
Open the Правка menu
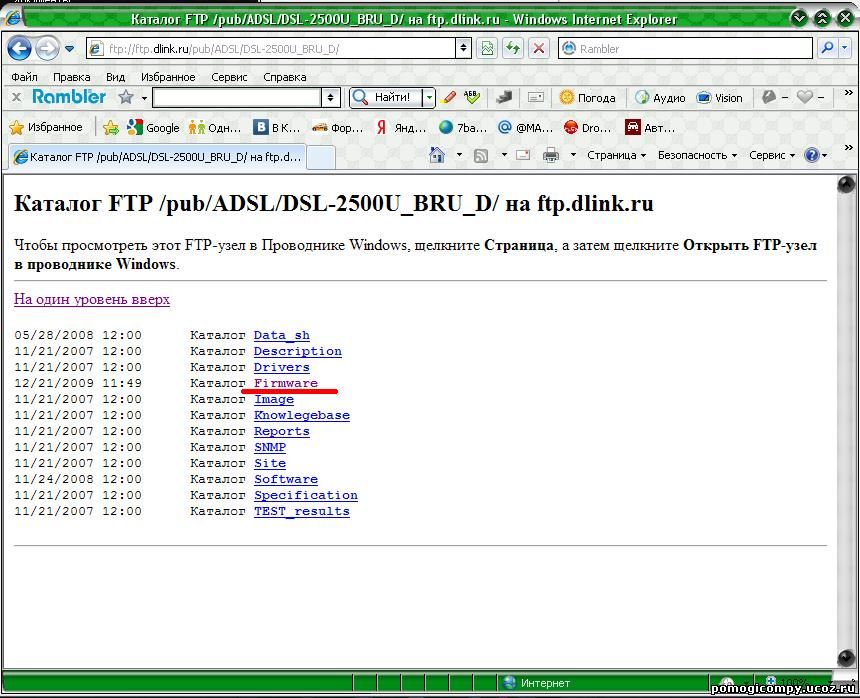72,77
